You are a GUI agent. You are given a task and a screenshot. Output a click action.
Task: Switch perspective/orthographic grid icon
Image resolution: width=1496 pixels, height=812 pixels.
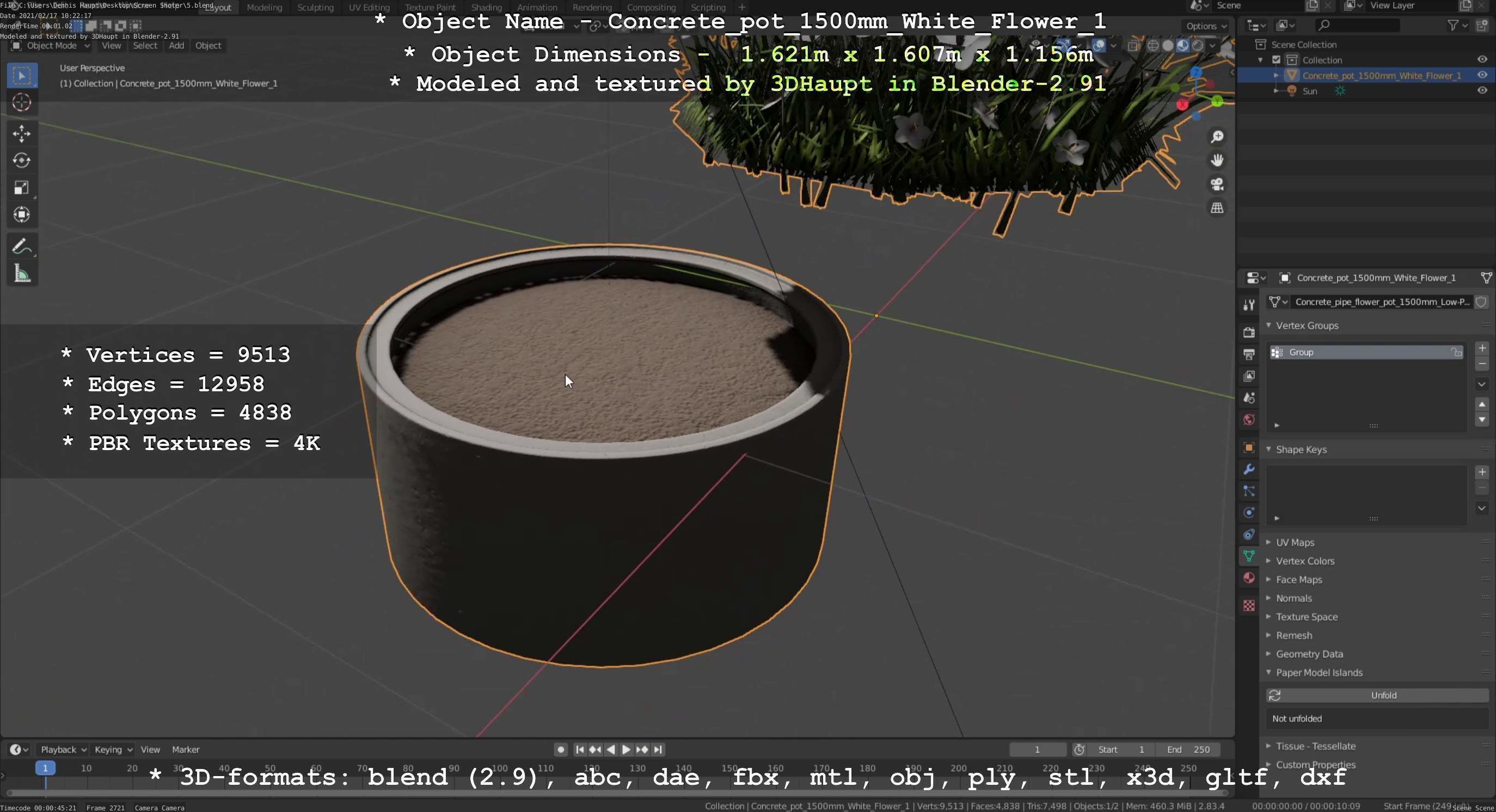[x=1217, y=208]
